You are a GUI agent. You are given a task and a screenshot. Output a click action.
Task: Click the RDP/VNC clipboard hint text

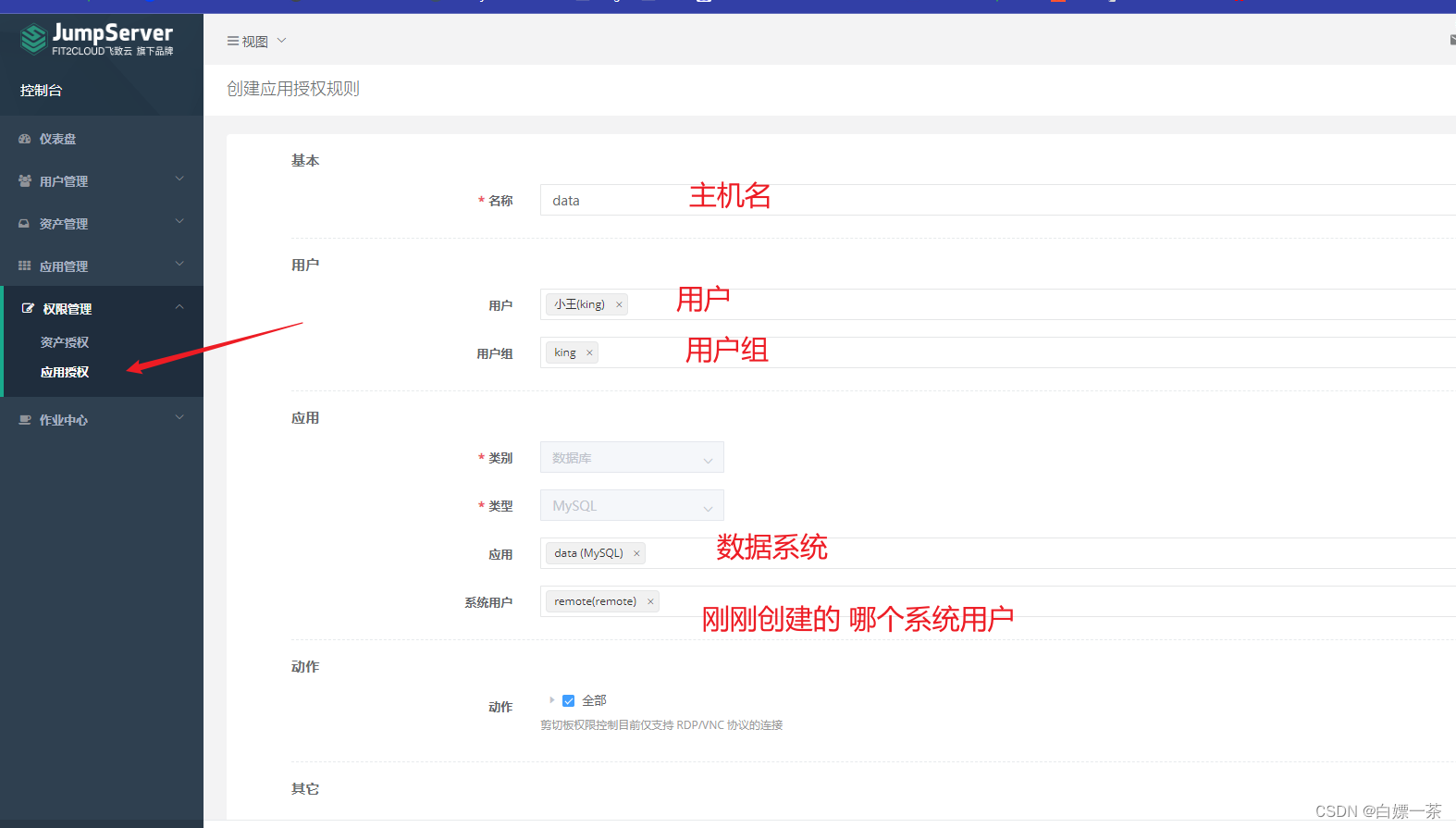661,725
